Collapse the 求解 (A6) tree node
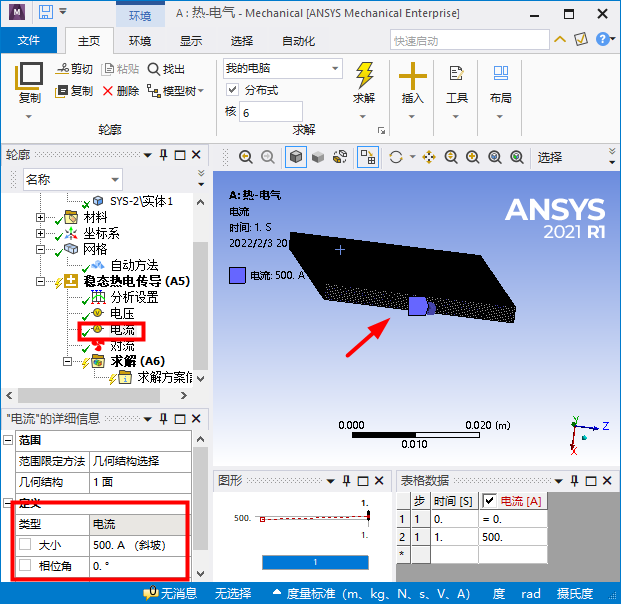 [69, 361]
